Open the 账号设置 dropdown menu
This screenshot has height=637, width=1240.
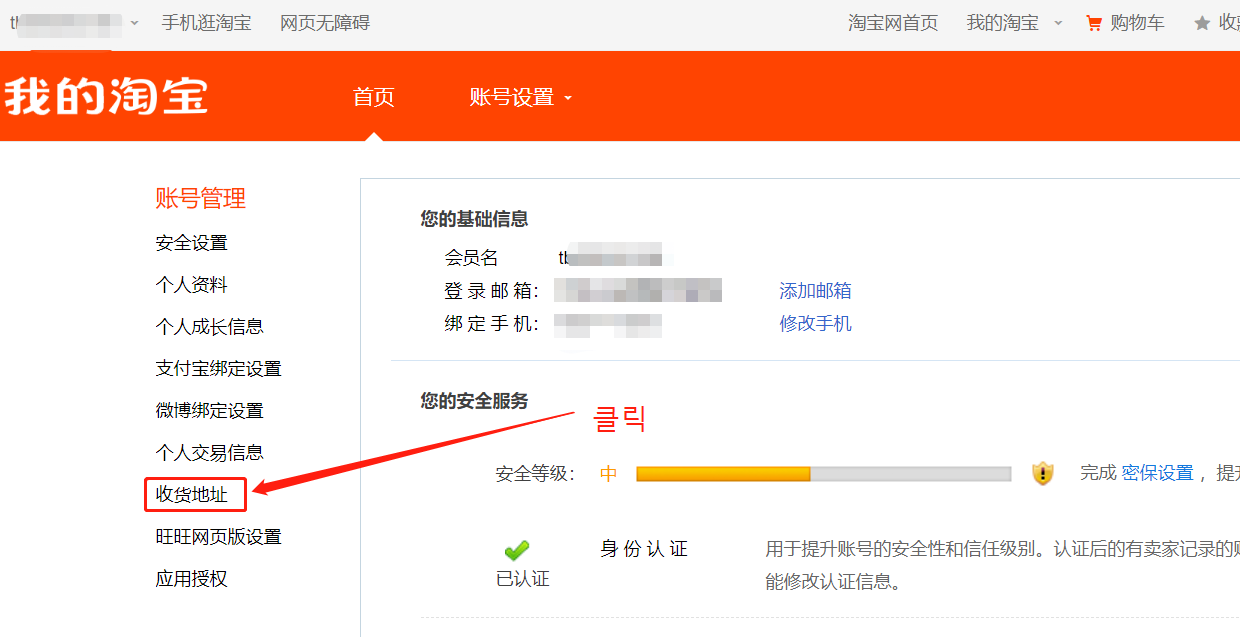[521, 97]
